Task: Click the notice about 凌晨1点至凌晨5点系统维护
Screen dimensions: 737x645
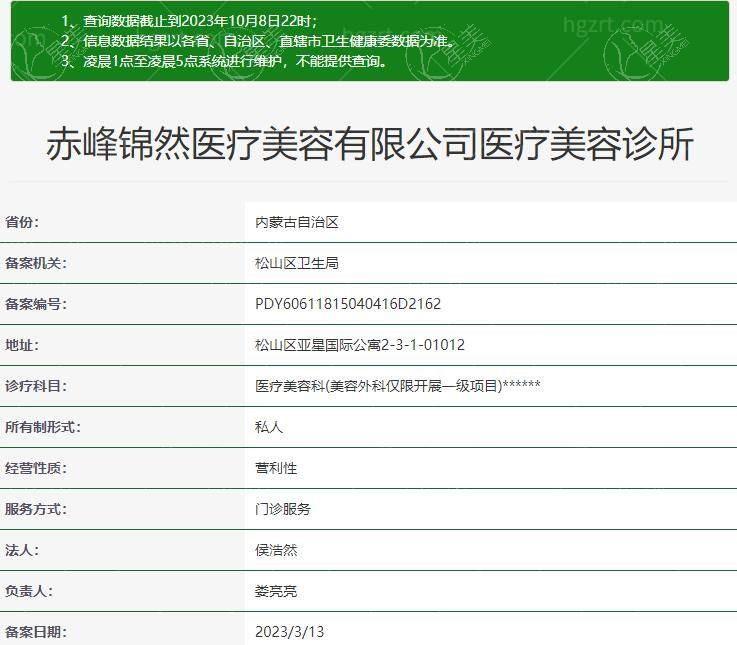Action: [x=224, y=61]
